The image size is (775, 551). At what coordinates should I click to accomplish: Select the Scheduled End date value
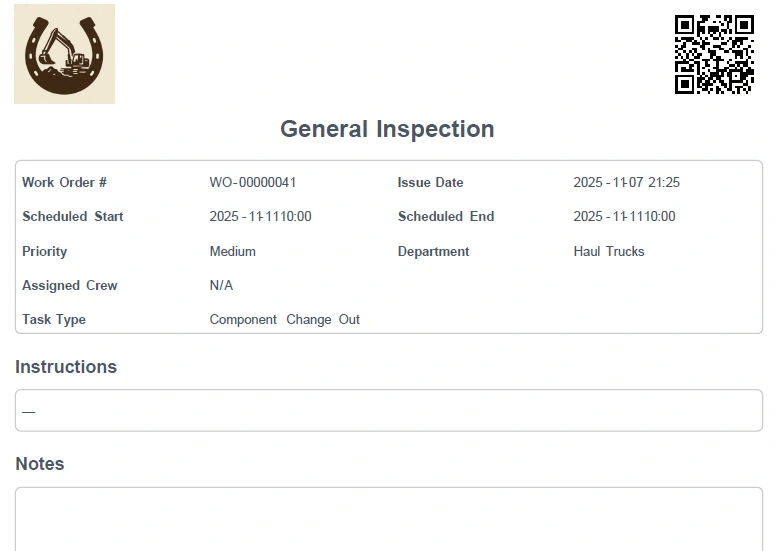[x=624, y=216]
